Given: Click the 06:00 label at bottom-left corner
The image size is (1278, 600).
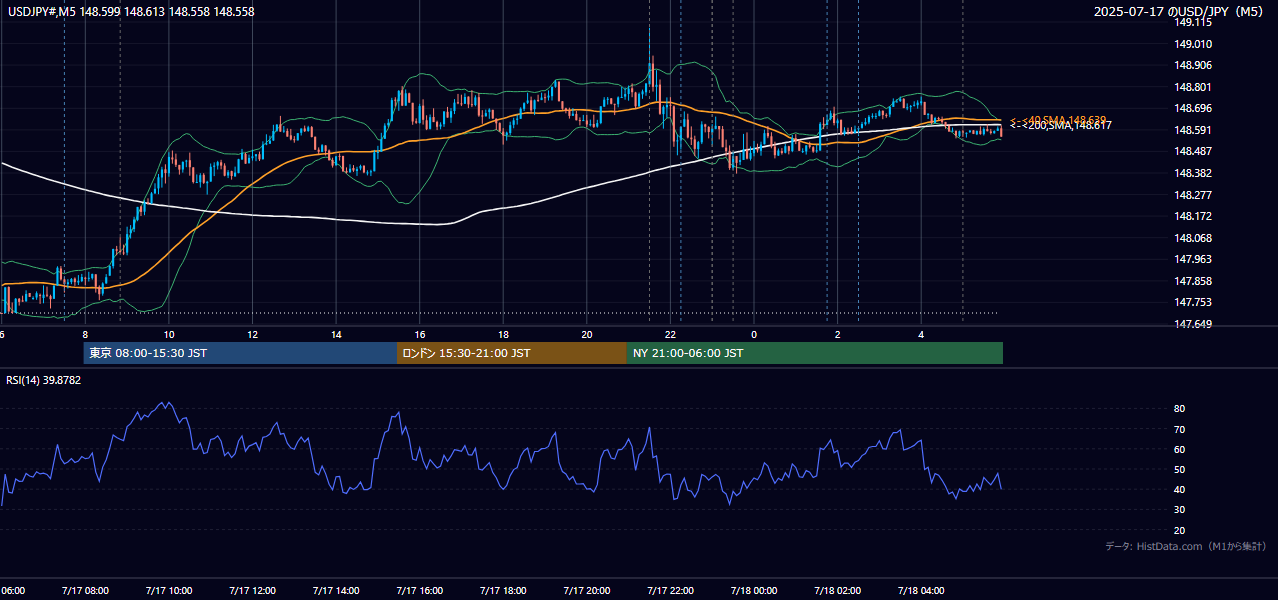Looking at the screenshot, I should click(x=12, y=591).
